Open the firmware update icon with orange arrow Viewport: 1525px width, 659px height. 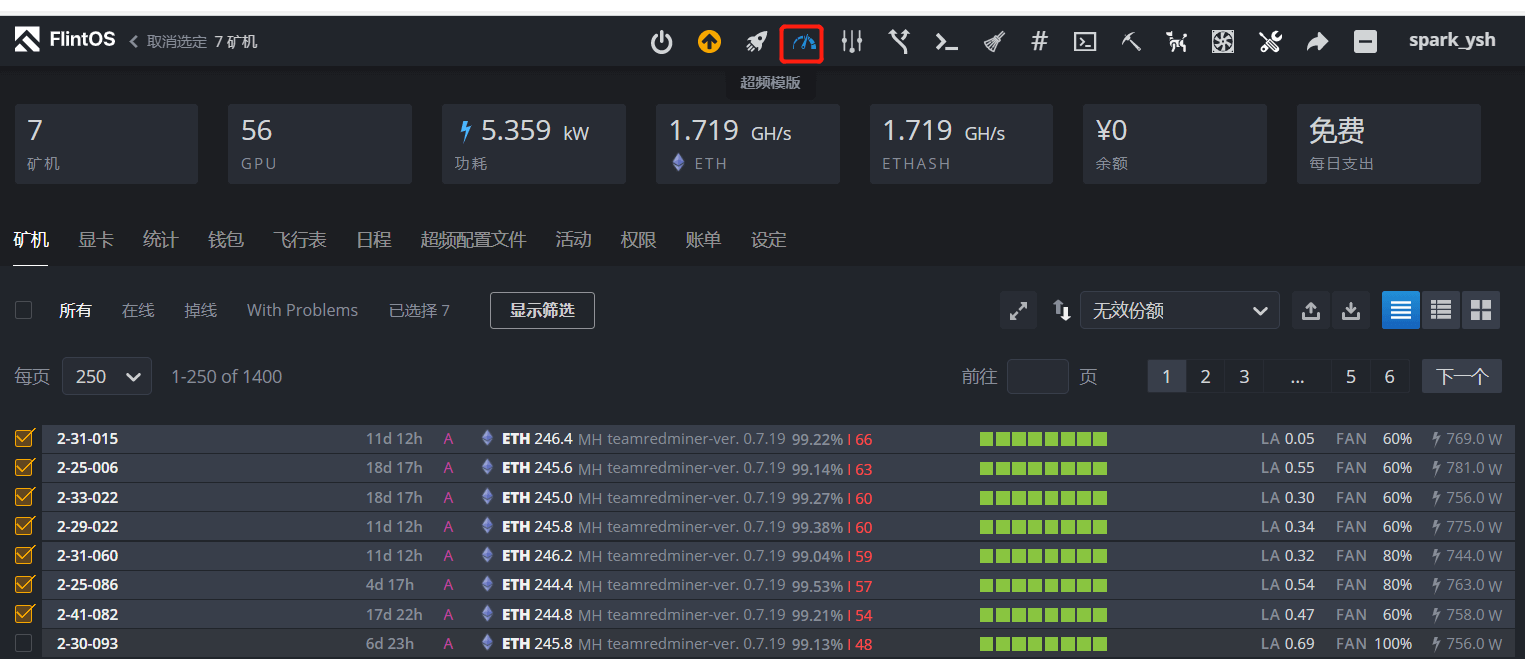(x=709, y=41)
